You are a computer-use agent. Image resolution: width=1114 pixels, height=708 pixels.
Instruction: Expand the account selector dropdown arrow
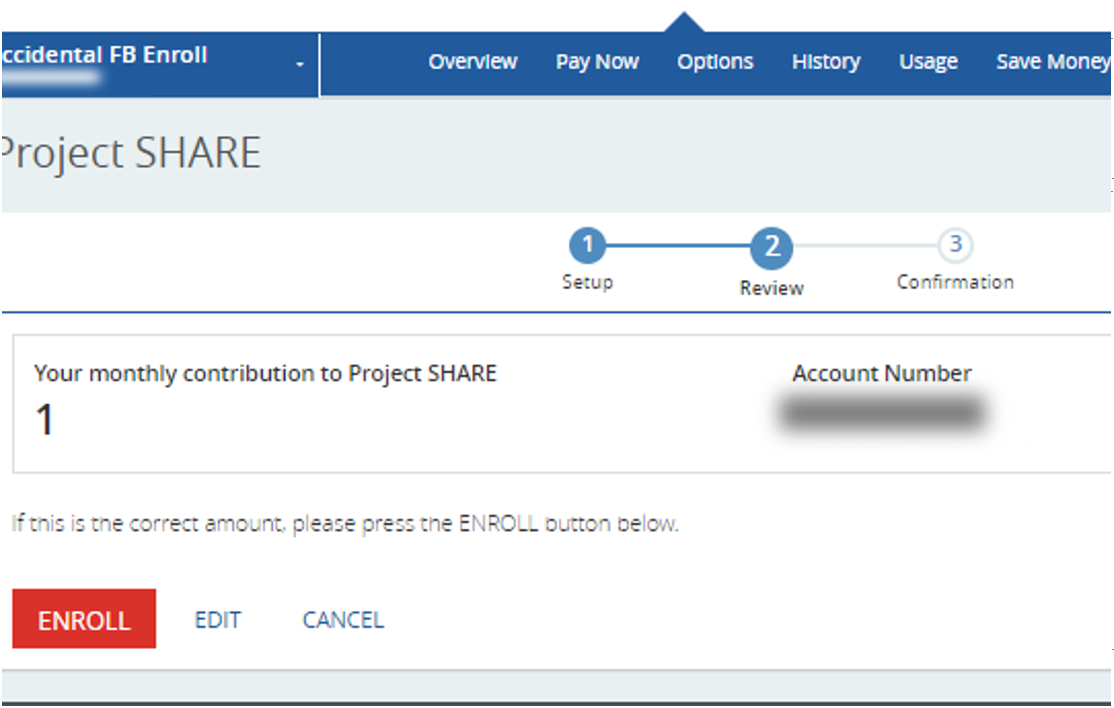pyautogui.click(x=299, y=66)
